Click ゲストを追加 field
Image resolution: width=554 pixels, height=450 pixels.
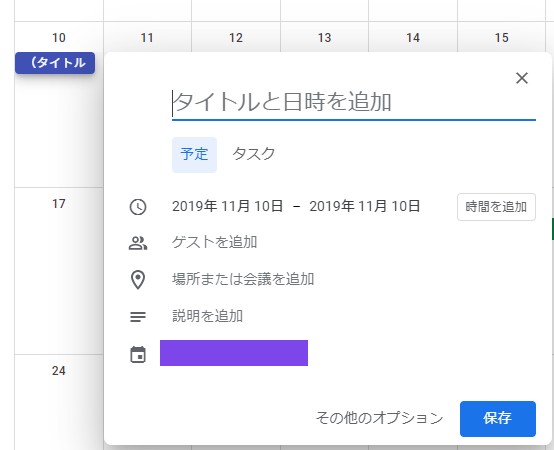214,242
